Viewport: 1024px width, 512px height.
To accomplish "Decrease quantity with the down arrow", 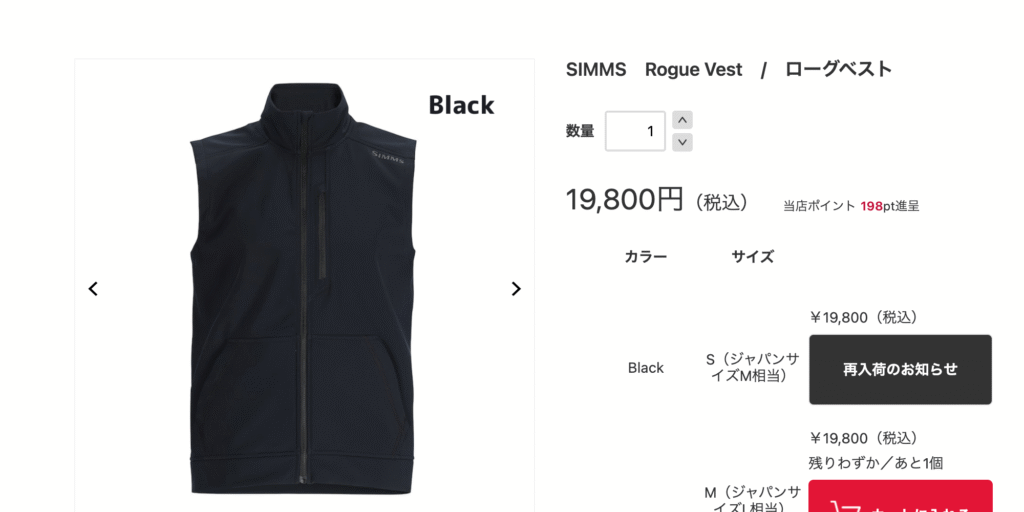I will [x=682, y=142].
